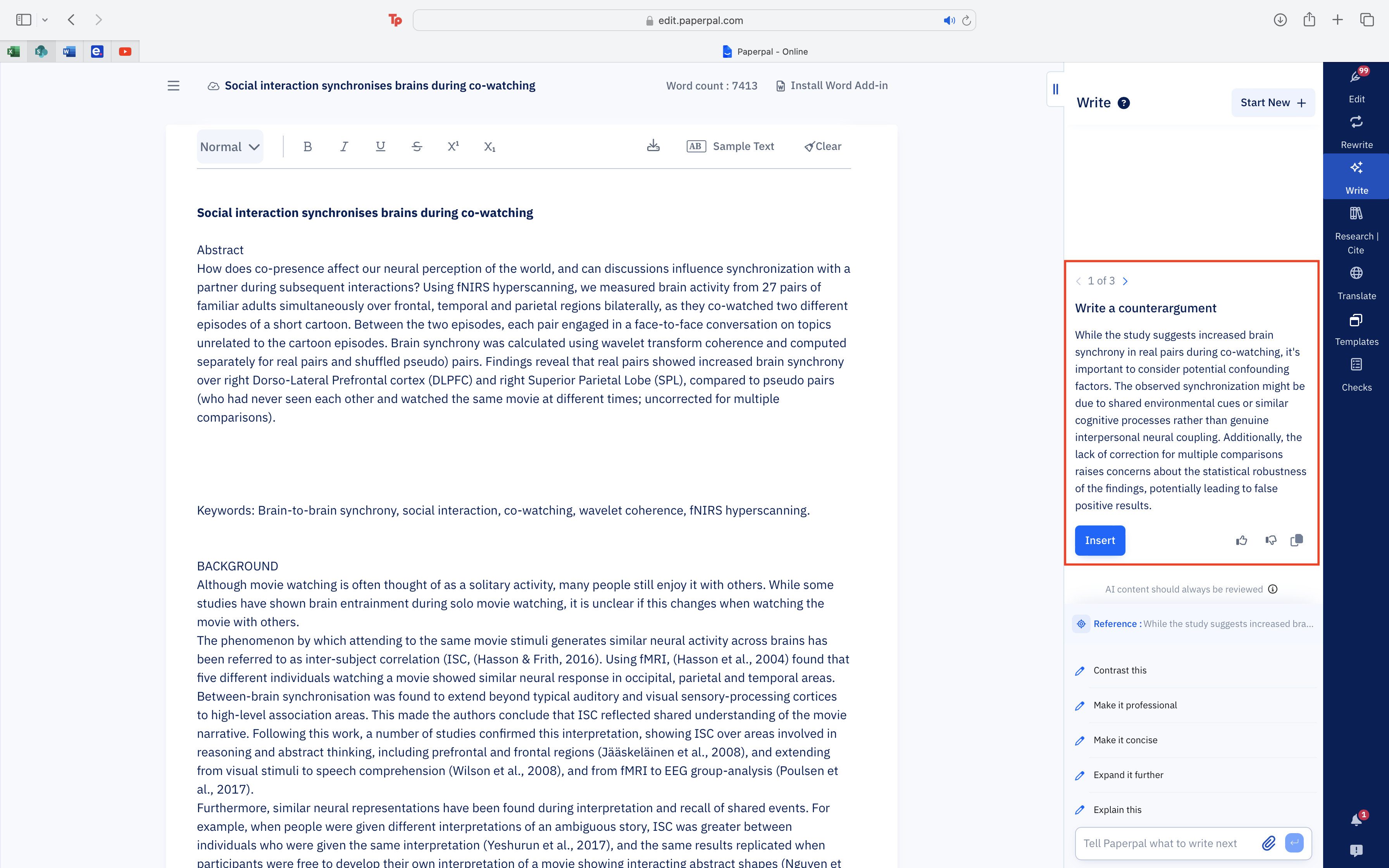The height and width of the screenshot is (868, 1389).
Task: Click AI content info icon
Action: (1272, 589)
